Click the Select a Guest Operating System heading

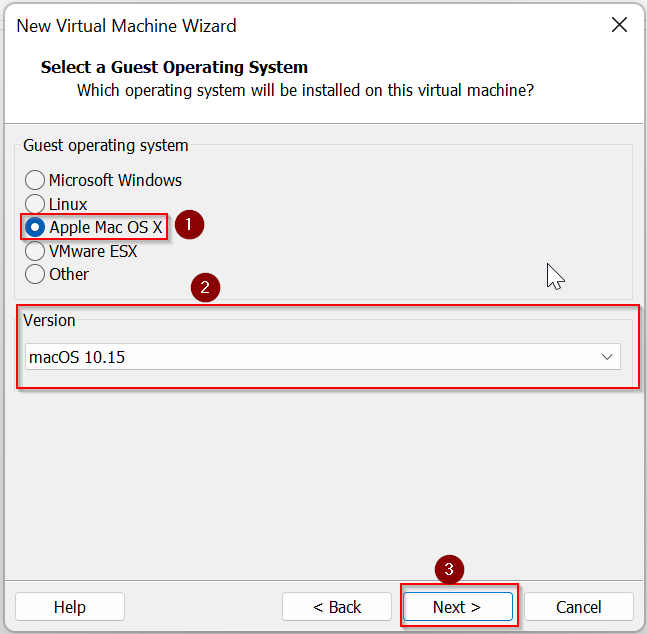pos(174,68)
